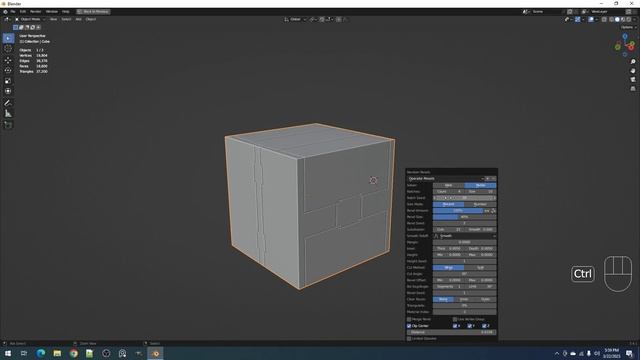Open the Operator Presets dropdown

[x=445, y=179]
